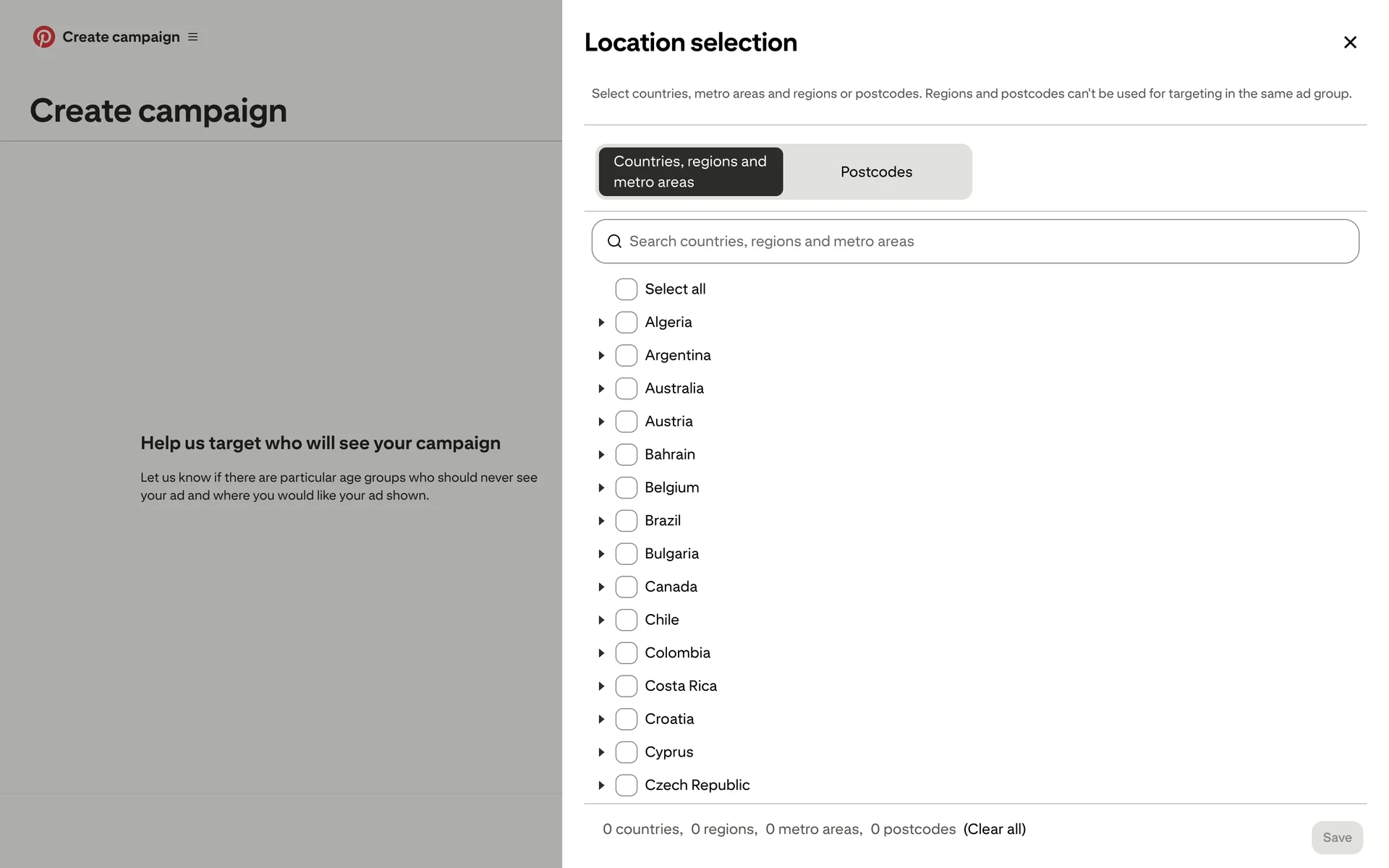Image resolution: width=1389 pixels, height=868 pixels.
Task: Click the Clear all link
Action: (x=994, y=830)
